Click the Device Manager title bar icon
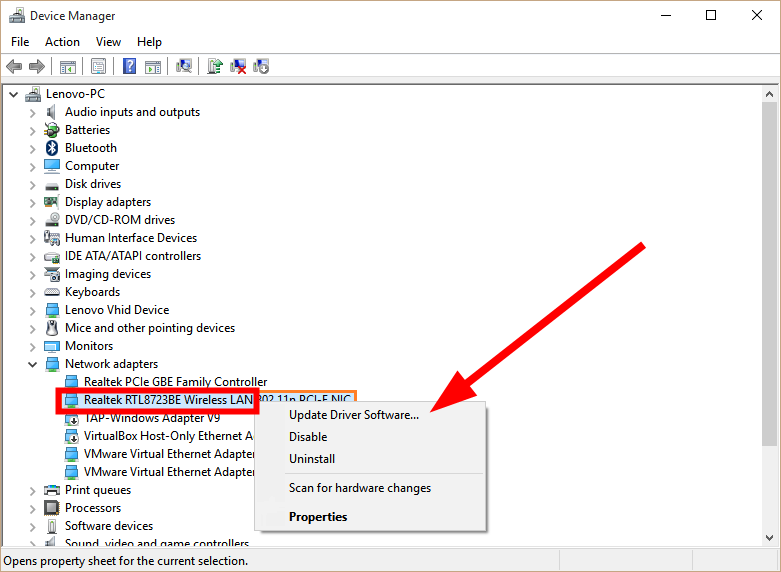This screenshot has width=781, height=572. click(x=17, y=15)
